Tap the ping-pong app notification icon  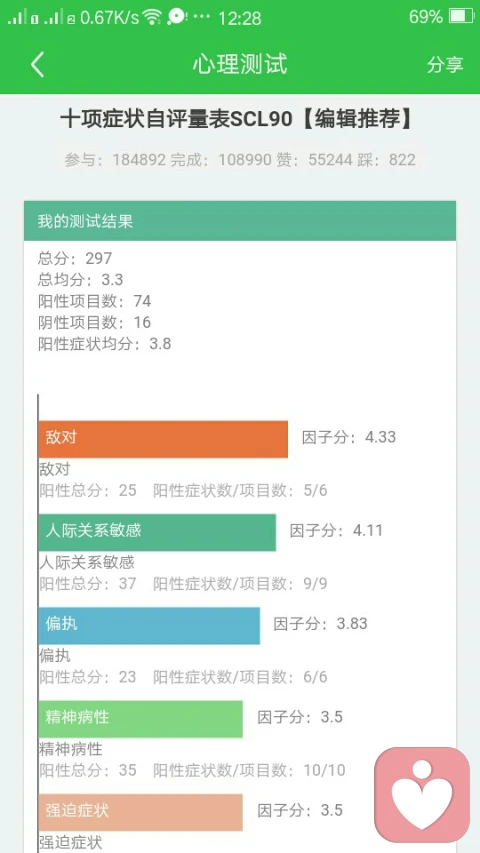177,17
